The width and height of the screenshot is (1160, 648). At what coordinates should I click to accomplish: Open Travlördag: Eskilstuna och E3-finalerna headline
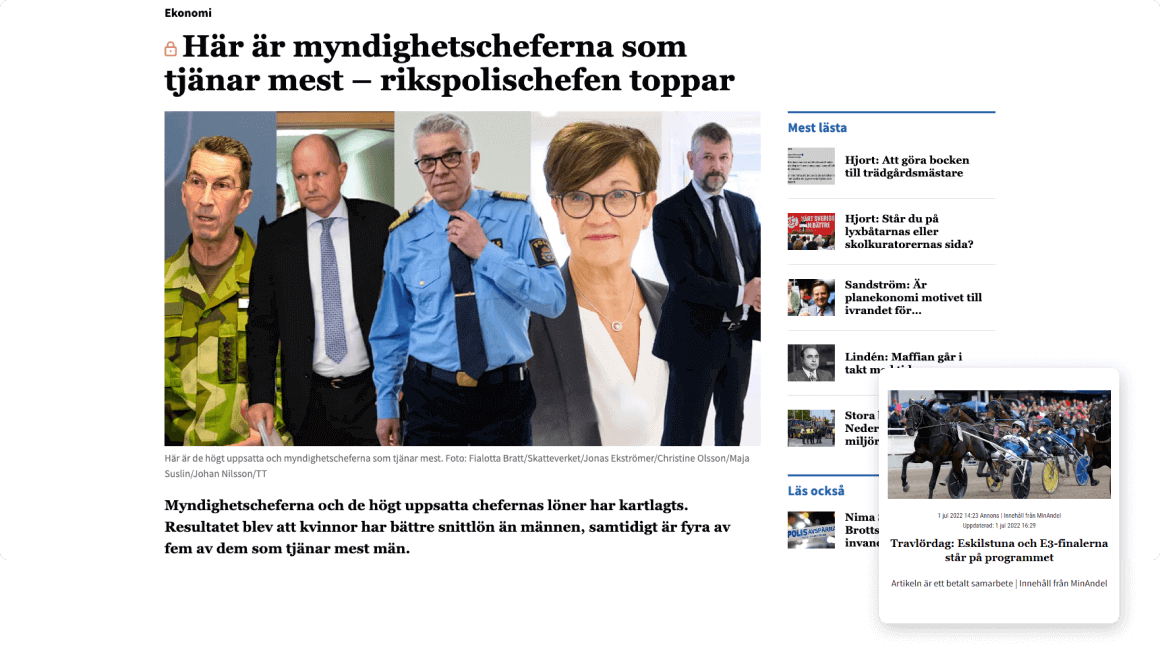coord(999,550)
